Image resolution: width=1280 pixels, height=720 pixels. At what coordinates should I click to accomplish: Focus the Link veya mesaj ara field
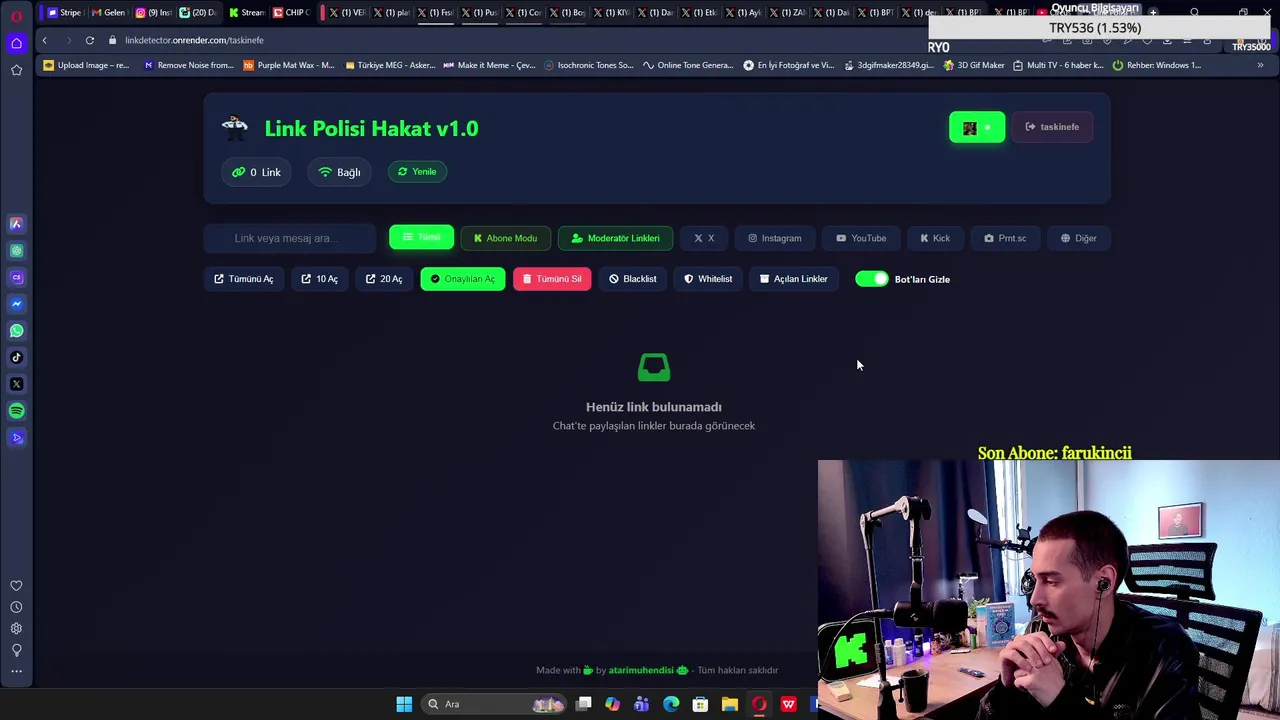tap(289, 238)
